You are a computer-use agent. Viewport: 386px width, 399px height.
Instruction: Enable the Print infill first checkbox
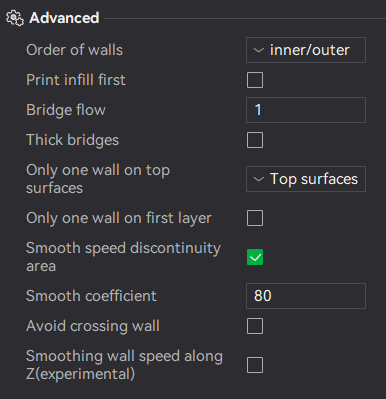tap(255, 80)
